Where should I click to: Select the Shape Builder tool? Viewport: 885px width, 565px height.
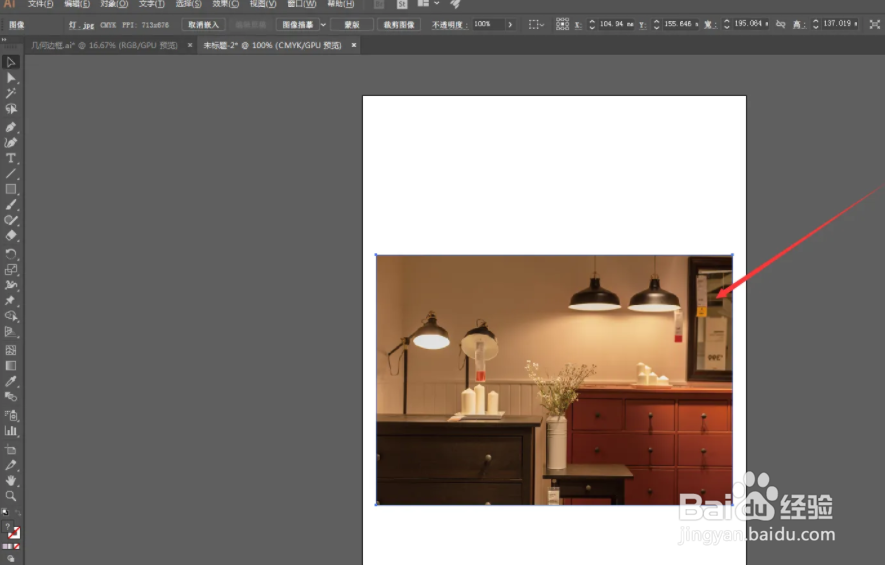pyautogui.click(x=11, y=316)
